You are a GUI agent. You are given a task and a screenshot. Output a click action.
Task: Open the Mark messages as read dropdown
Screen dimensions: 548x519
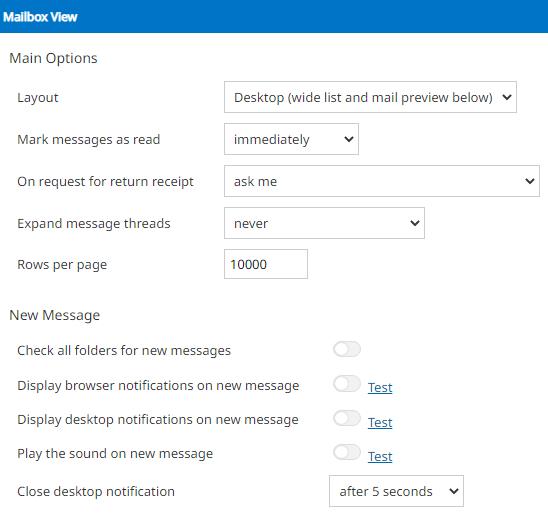click(x=291, y=139)
